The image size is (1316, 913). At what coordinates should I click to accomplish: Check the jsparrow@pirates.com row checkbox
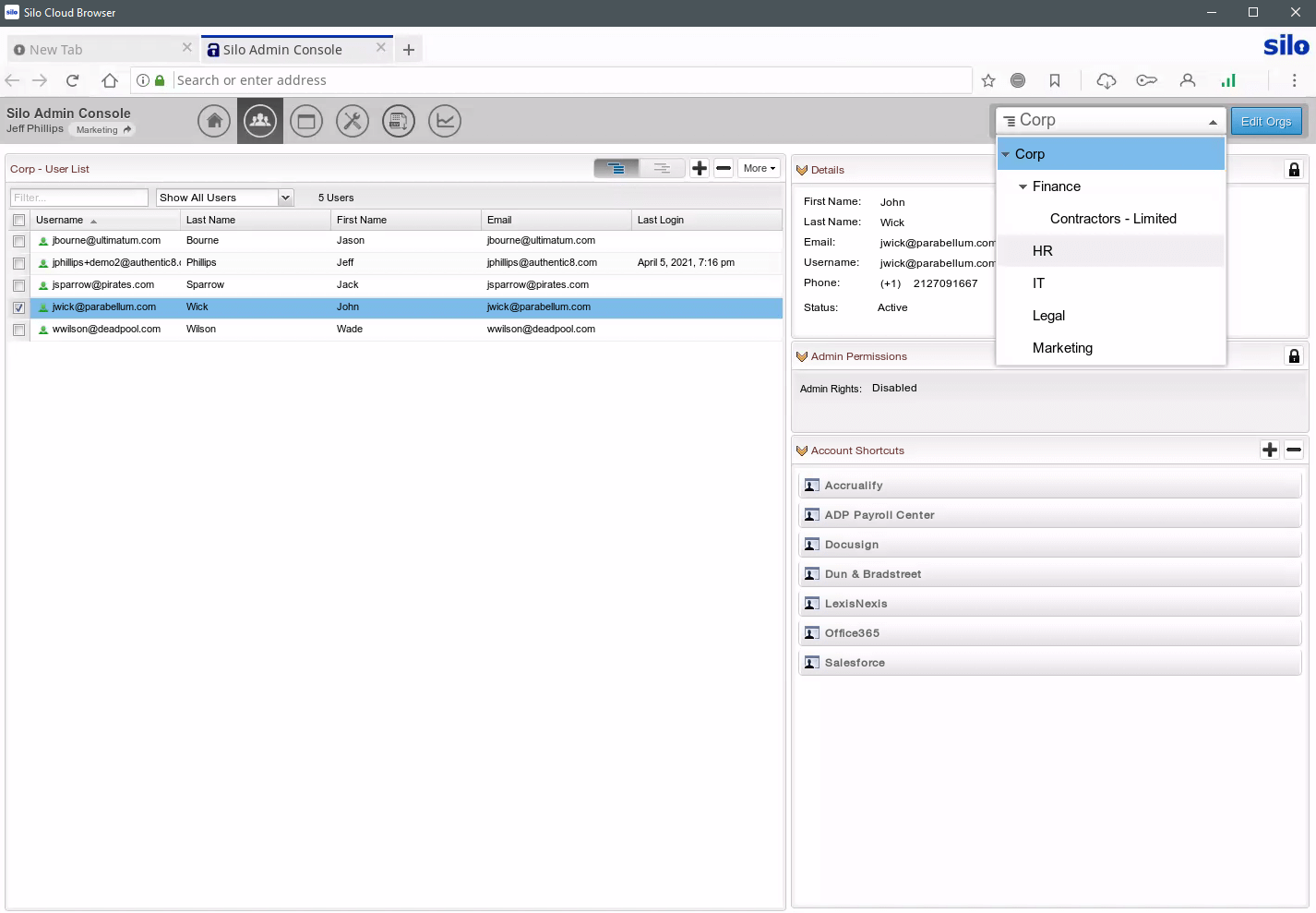pos(18,285)
